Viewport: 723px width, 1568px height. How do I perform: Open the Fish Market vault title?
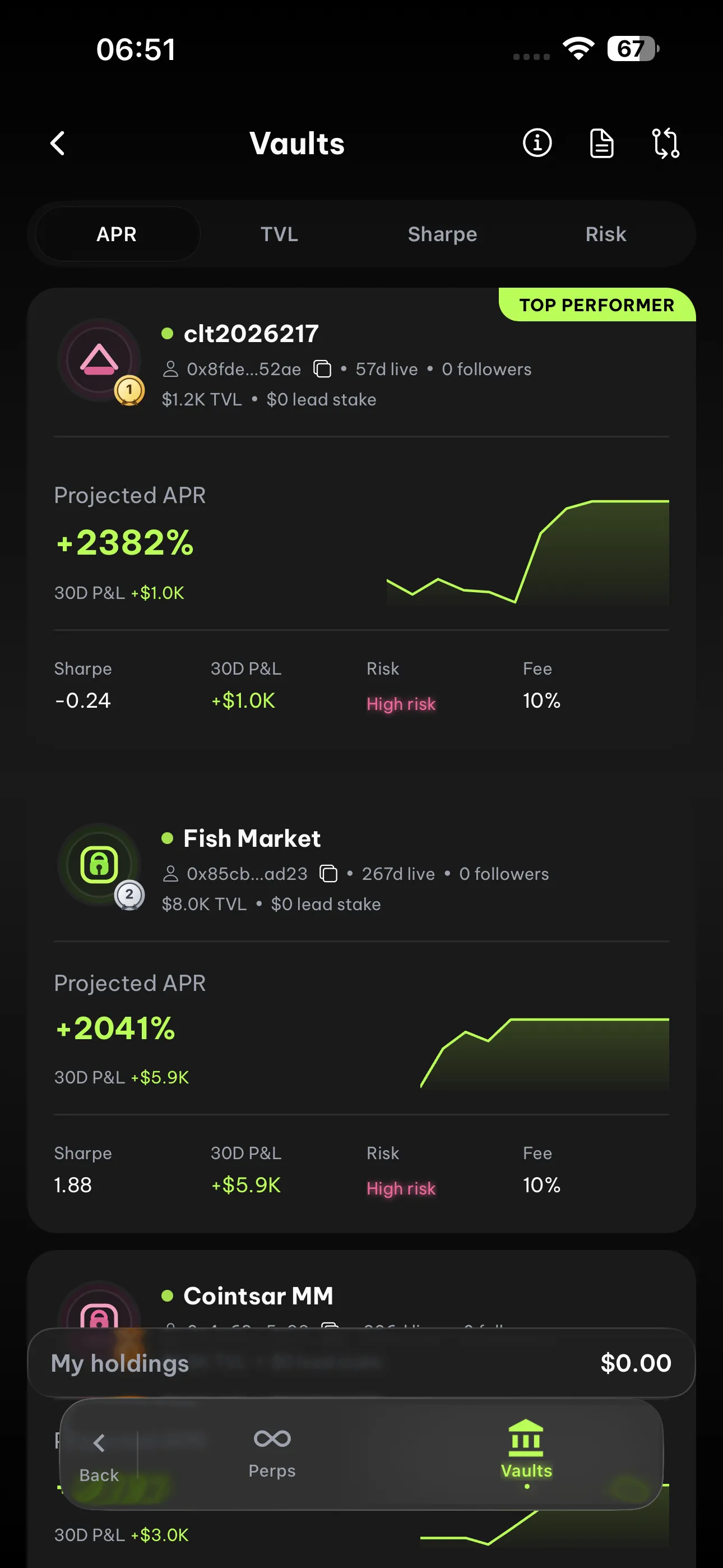252,838
